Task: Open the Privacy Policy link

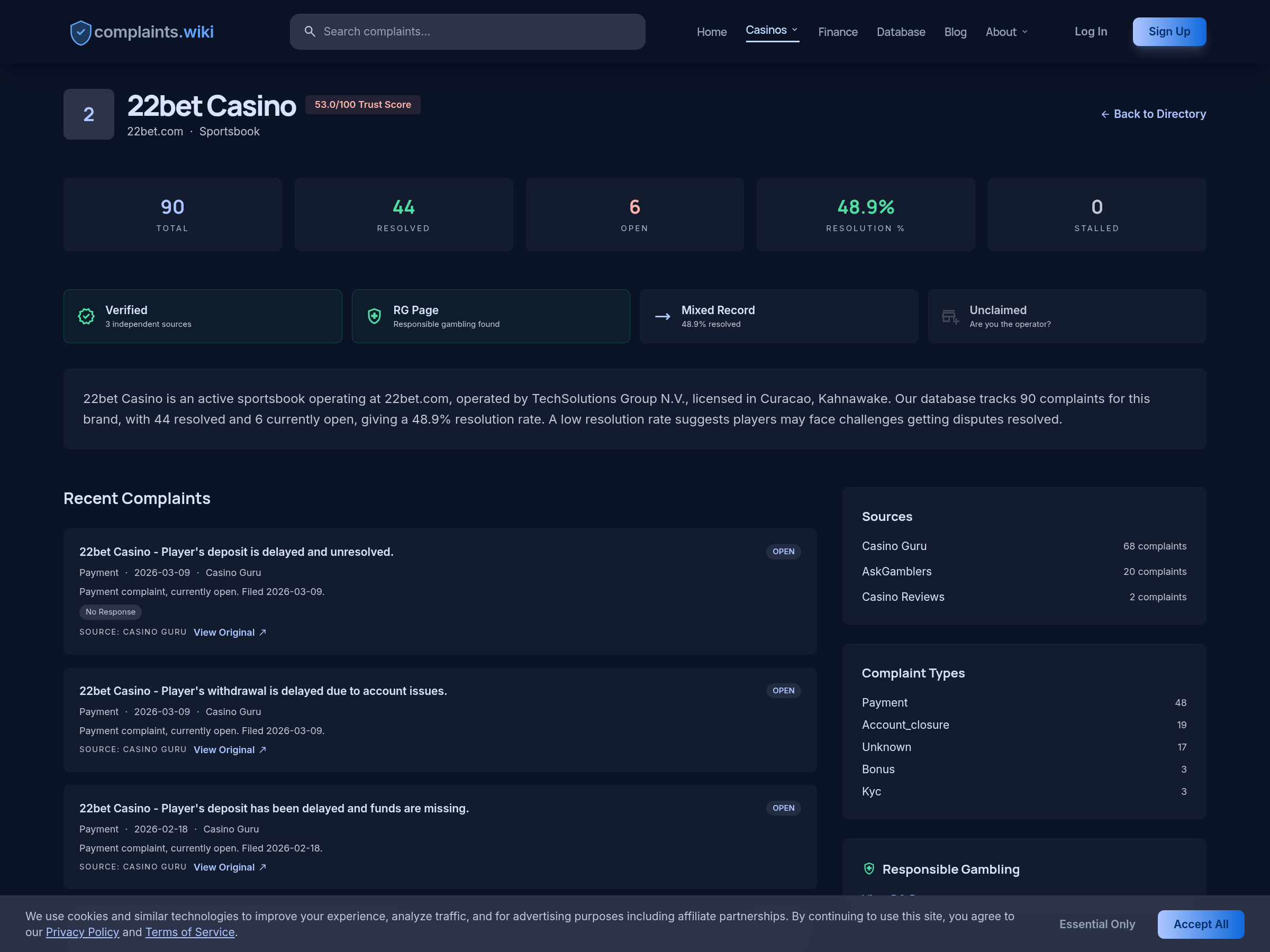Action: click(x=83, y=932)
